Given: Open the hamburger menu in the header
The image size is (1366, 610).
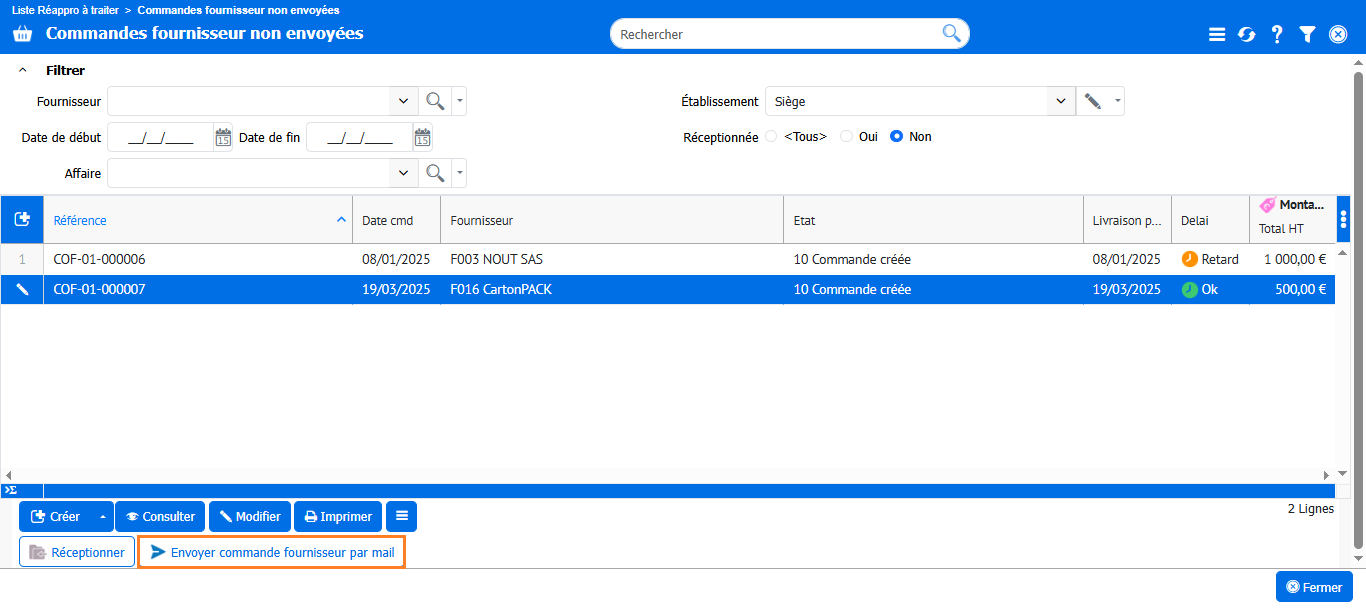Looking at the screenshot, I should [1217, 34].
